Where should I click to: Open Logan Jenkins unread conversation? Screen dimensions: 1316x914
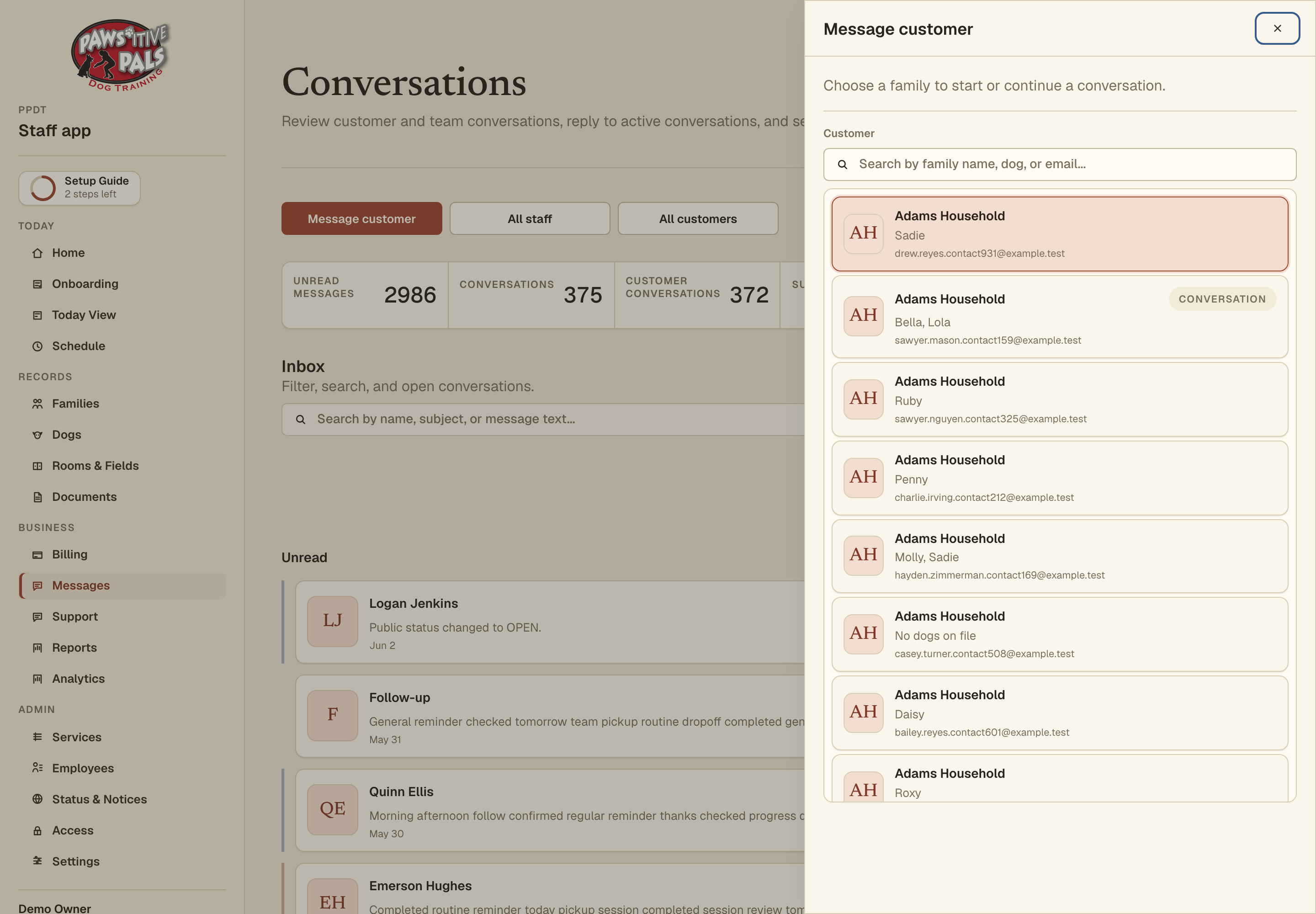point(550,622)
